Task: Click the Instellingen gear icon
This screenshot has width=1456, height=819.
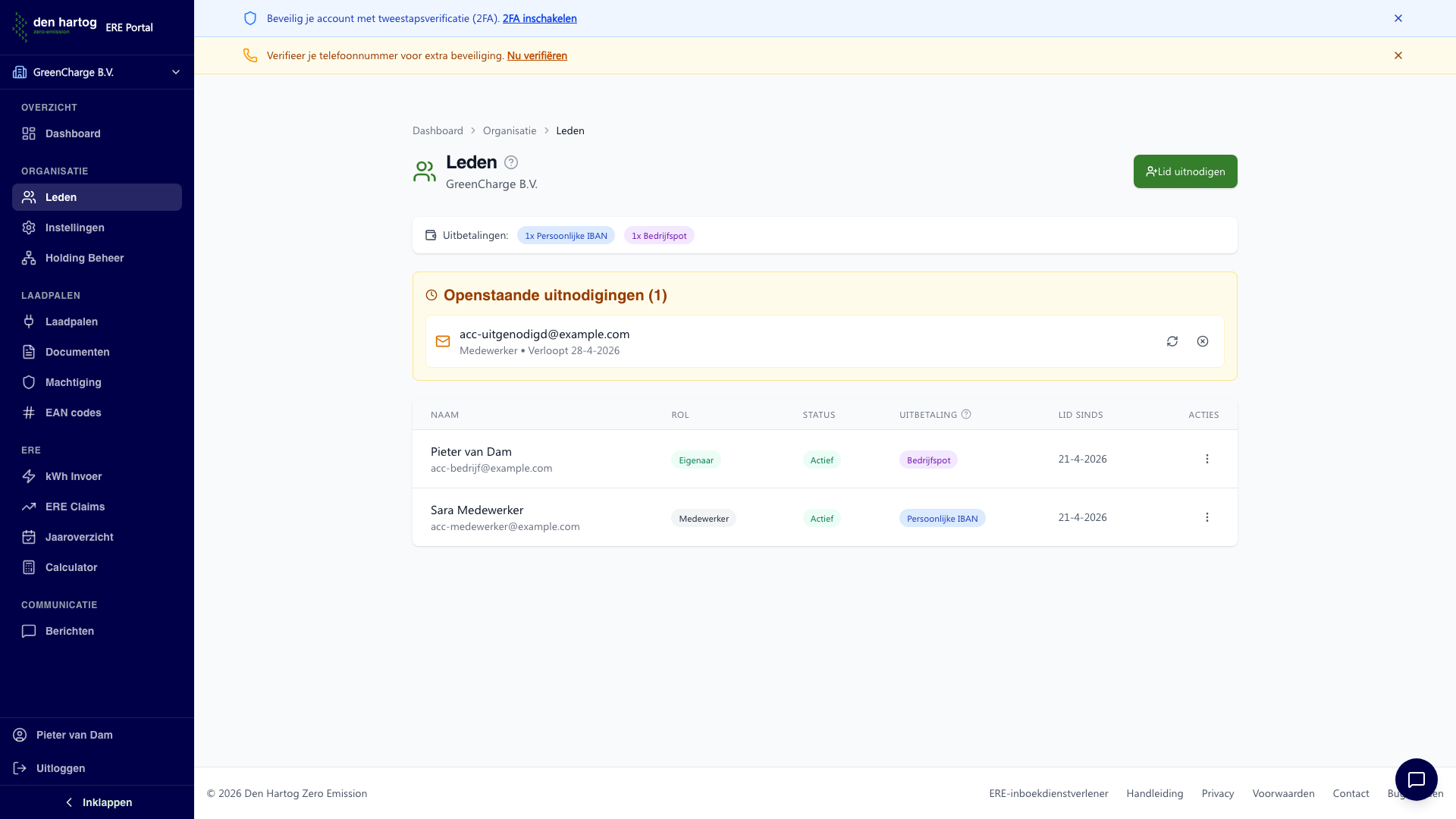Action: [29, 227]
